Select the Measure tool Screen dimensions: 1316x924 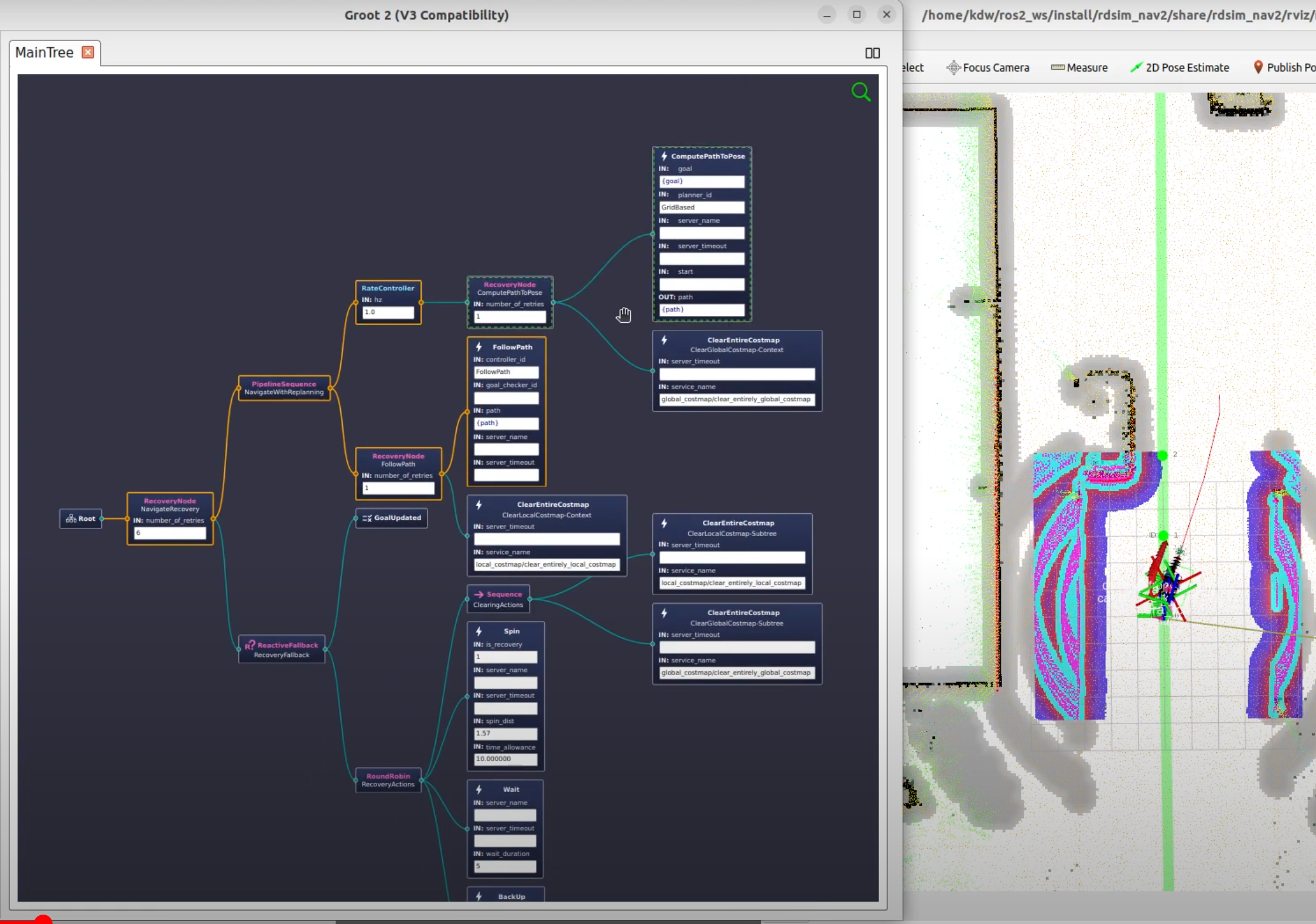1079,67
